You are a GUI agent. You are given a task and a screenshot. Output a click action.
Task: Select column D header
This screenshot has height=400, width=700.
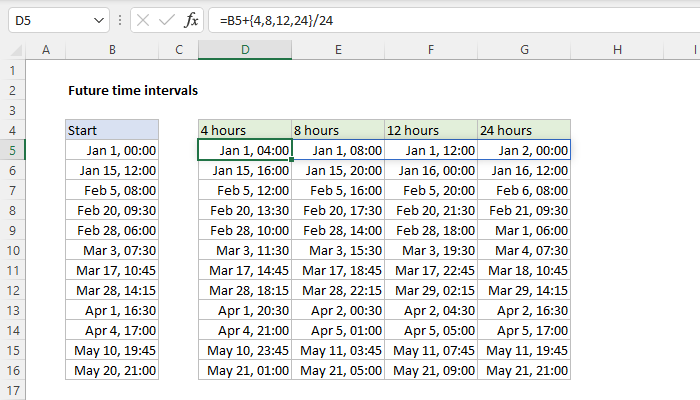pos(245,50)
